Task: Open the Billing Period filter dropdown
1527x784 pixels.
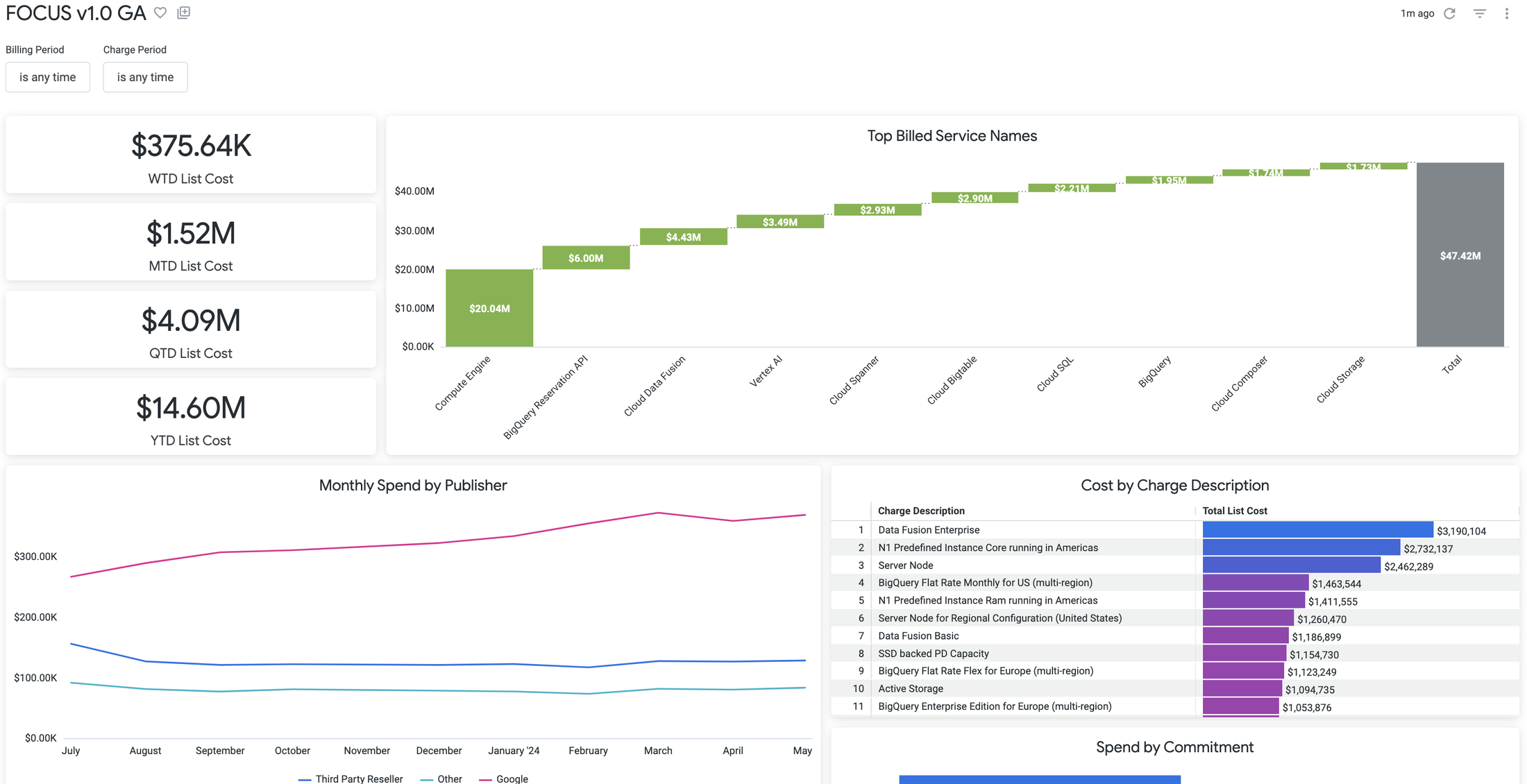Action: point(48,77)
